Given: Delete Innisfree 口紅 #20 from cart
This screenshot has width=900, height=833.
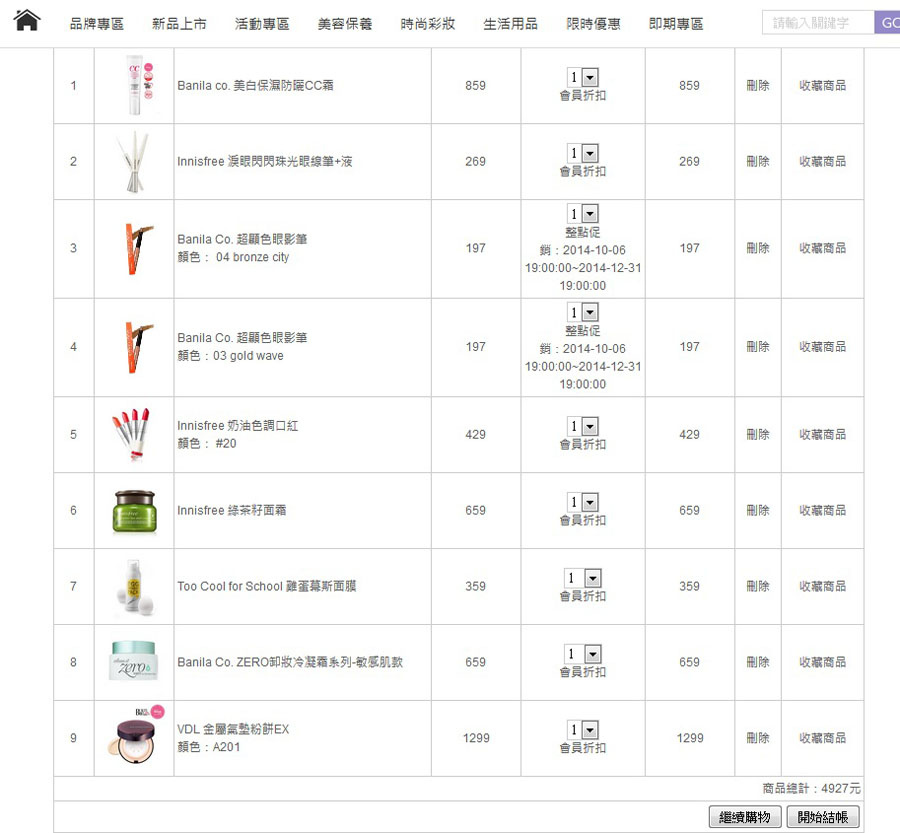Looking at the screenshot, I should [x=758, y=435].
